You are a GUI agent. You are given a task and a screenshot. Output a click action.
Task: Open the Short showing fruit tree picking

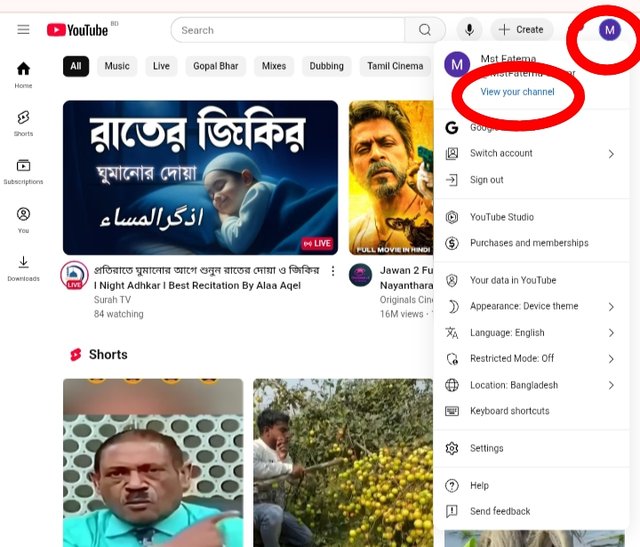pyautogui.click(x=343, y=463)
